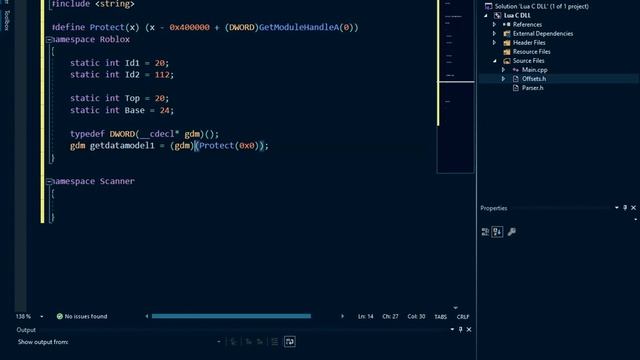
Task: Expand the Header Files folder
Action: click(494, 42)
